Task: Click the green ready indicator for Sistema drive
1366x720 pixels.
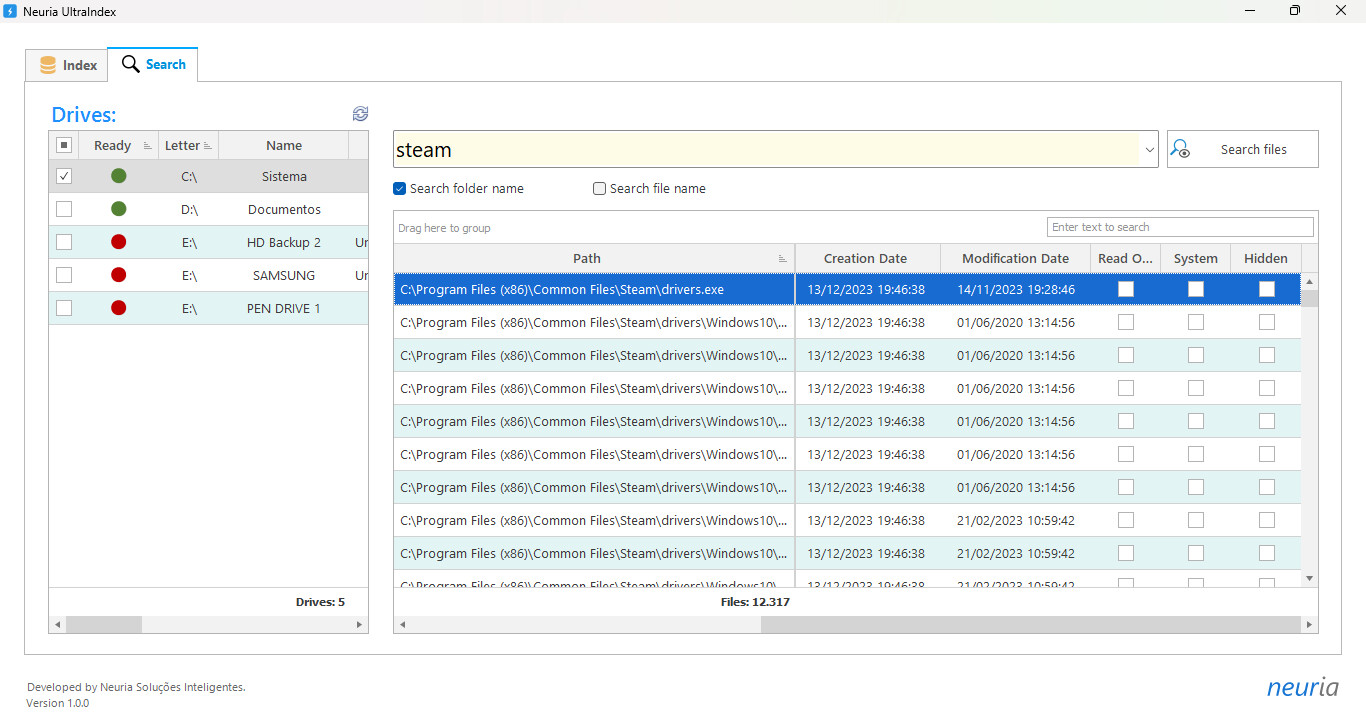Action: click(x=118, y=175)
